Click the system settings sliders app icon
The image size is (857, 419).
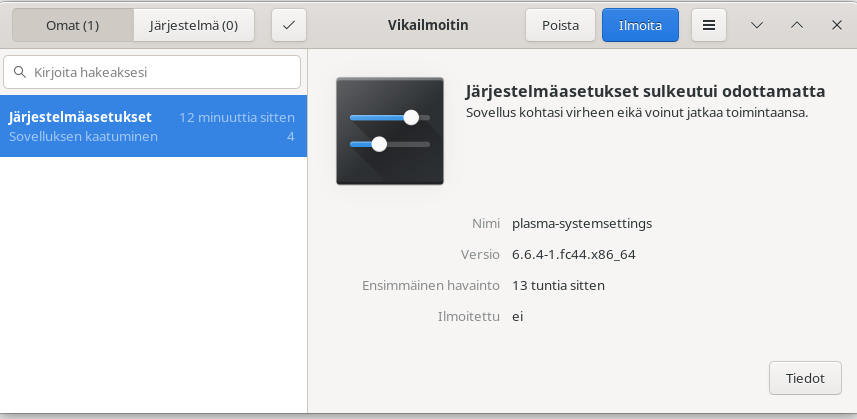click(390, 131)
